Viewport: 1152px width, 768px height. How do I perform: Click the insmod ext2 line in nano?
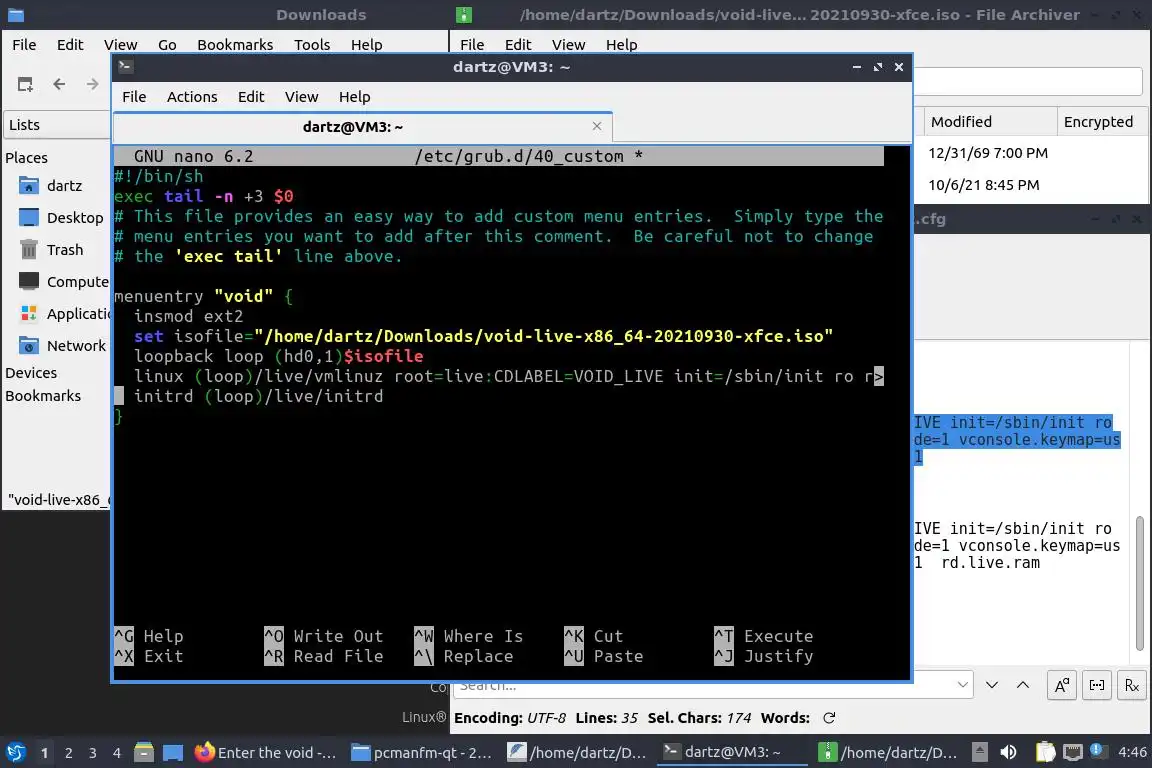188,316
